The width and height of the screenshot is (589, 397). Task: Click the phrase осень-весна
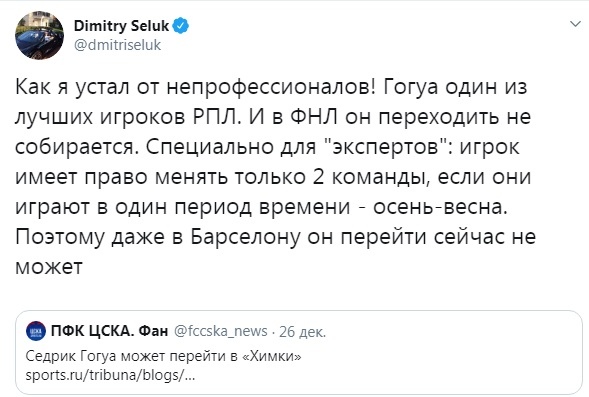pyautogui.click(x=440, y=207)
